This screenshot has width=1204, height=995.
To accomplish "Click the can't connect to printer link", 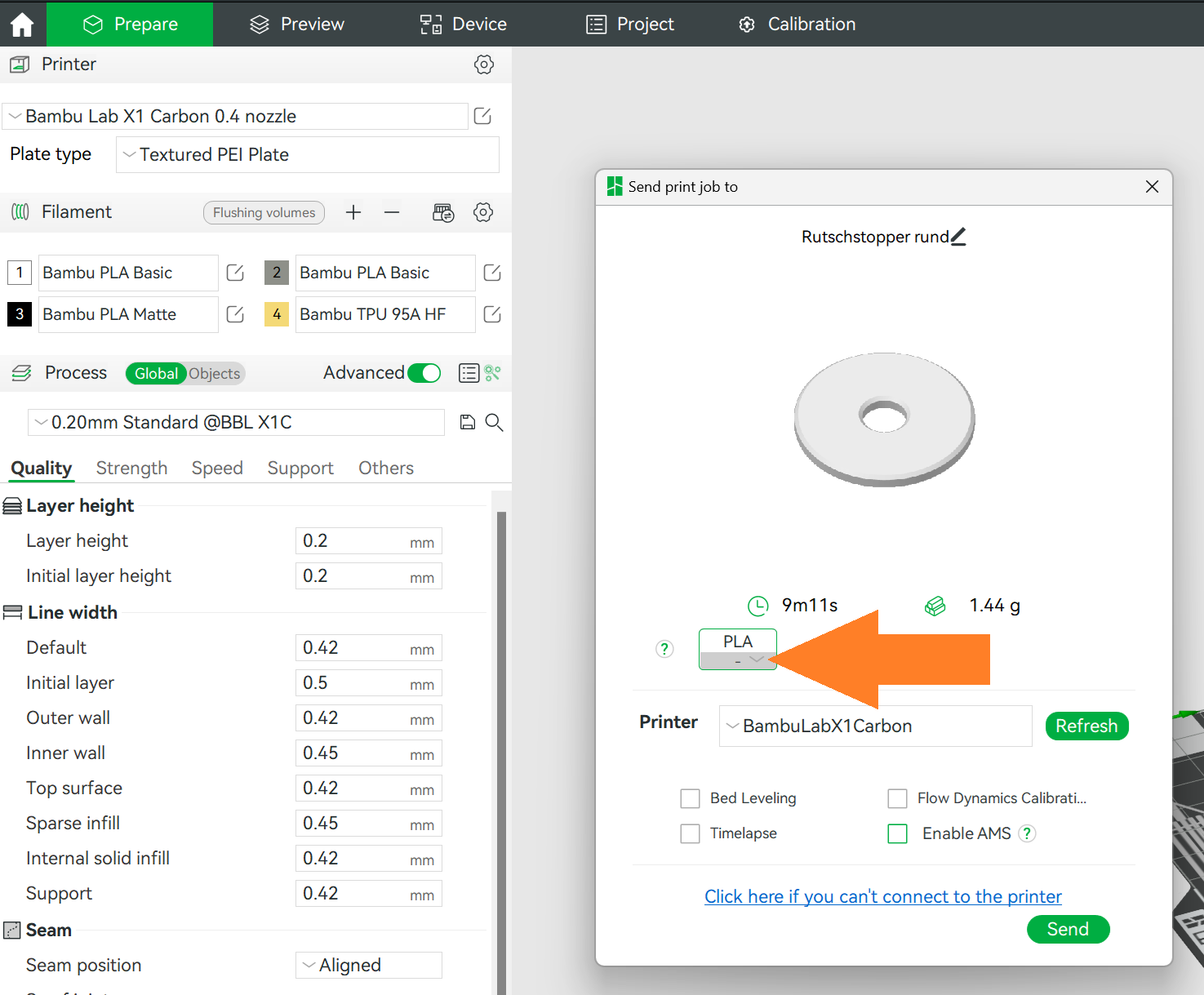I will coord(883,896).
